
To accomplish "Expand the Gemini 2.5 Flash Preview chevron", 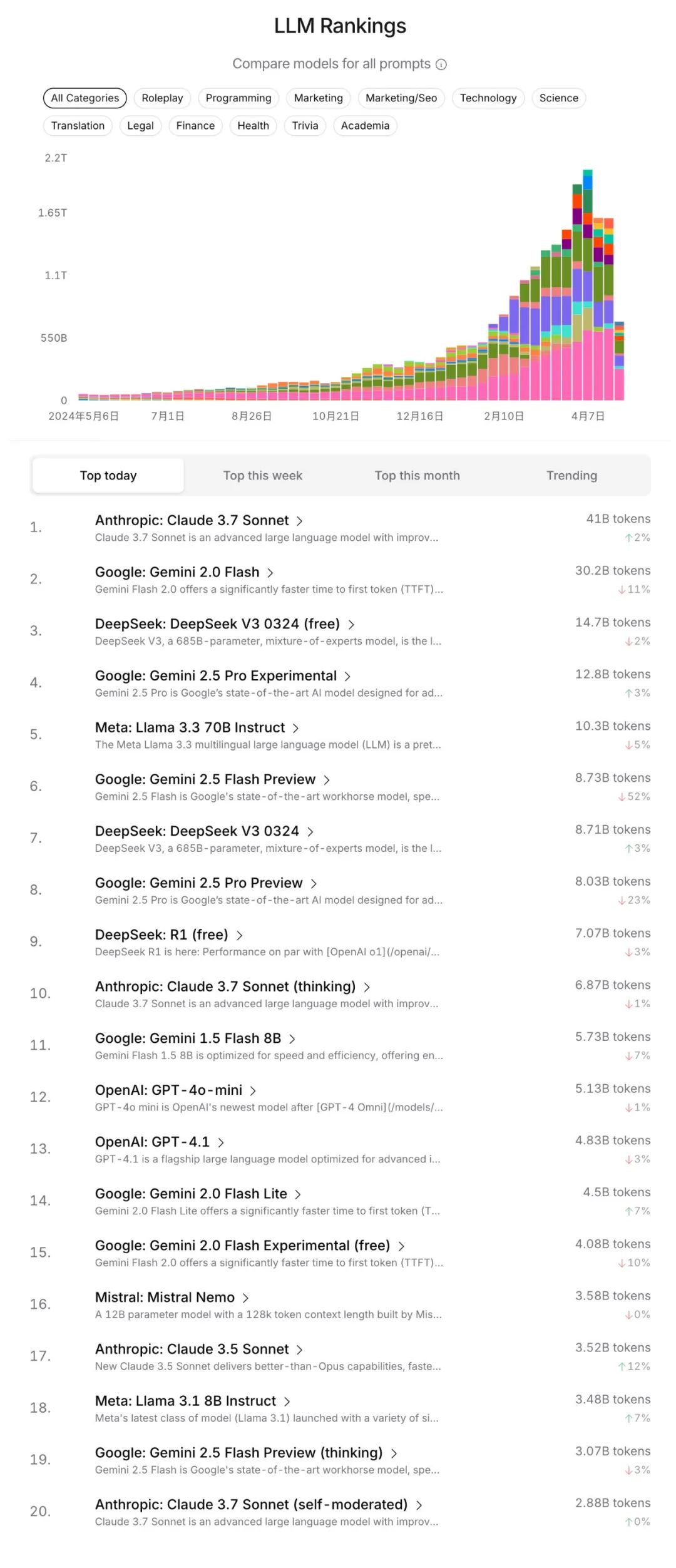I will [326, 780].
